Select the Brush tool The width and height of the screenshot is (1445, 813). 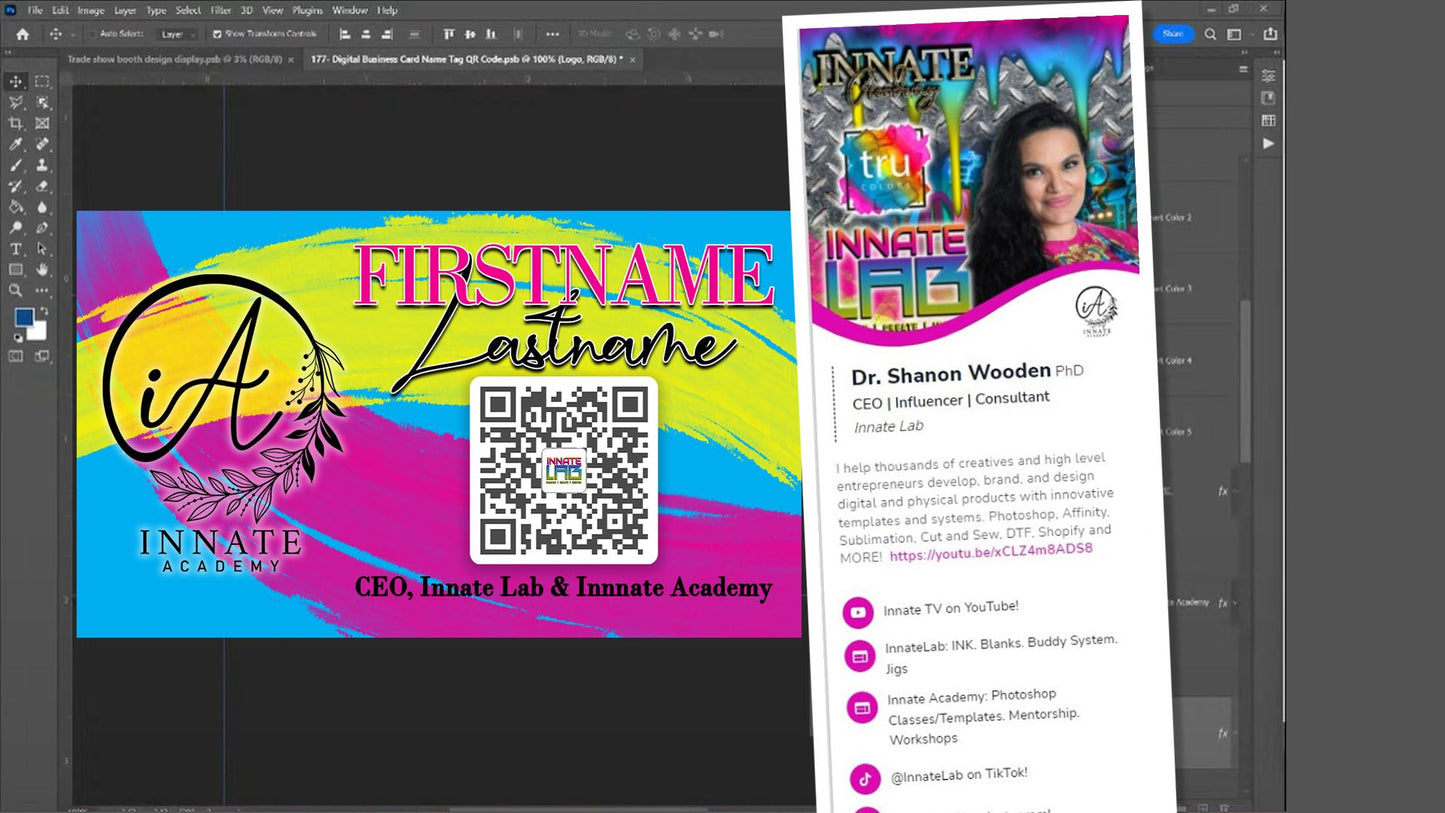pos(16,165)
